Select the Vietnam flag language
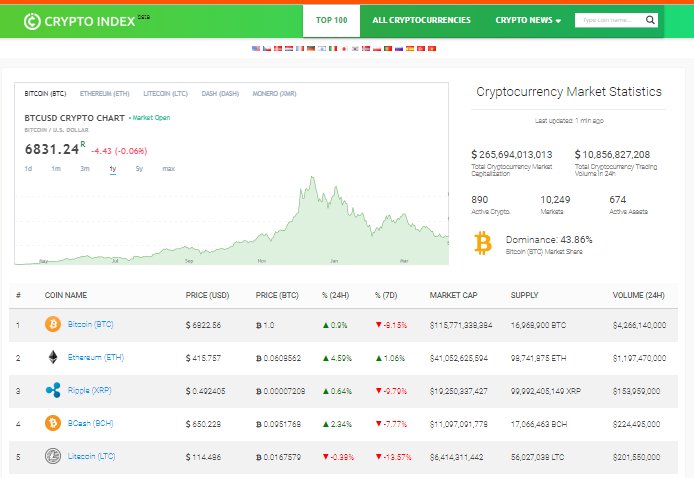Viewport: 694px width, 478px height. point(432,48)
